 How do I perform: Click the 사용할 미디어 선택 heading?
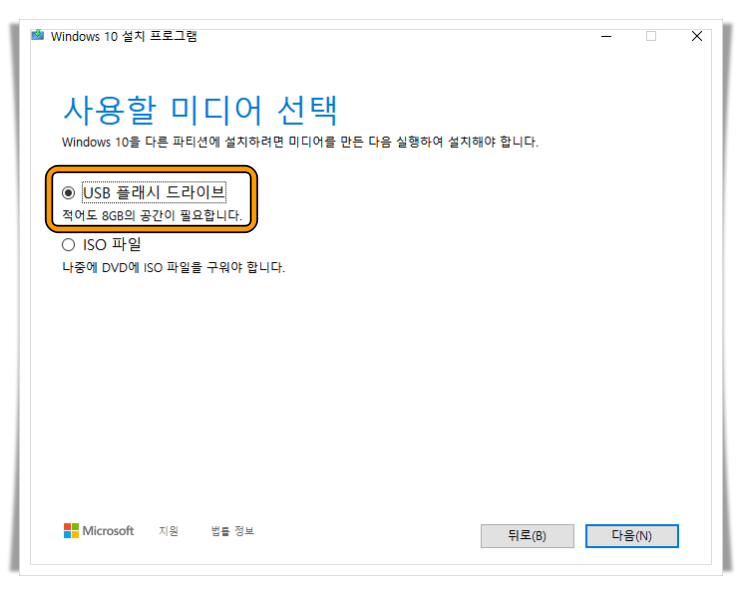(201, 110)
